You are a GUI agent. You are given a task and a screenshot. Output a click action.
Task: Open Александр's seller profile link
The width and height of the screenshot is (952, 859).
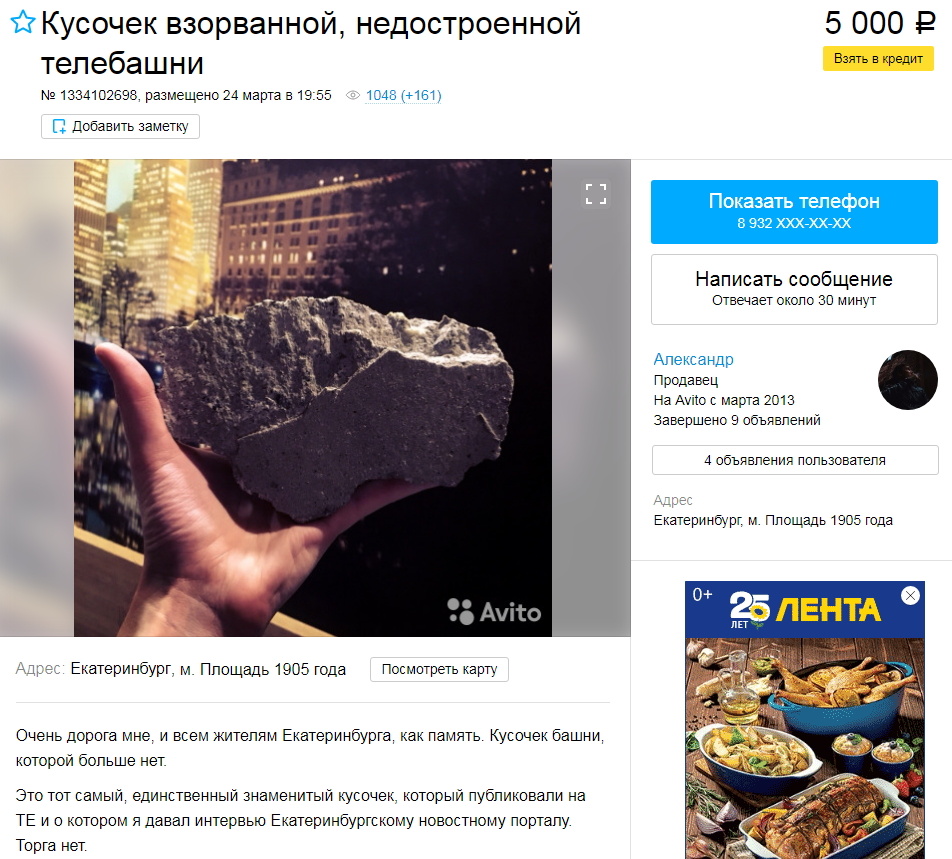693,359
